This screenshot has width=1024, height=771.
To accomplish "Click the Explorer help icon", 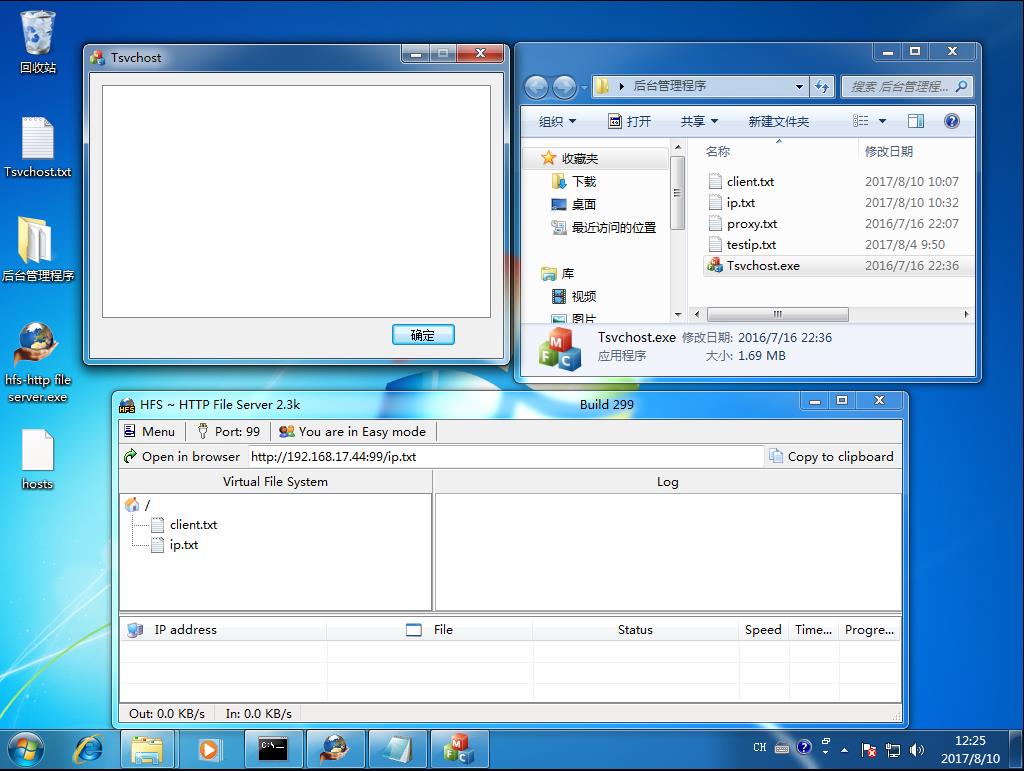I will pyautogui.click(x=951, y=122).
